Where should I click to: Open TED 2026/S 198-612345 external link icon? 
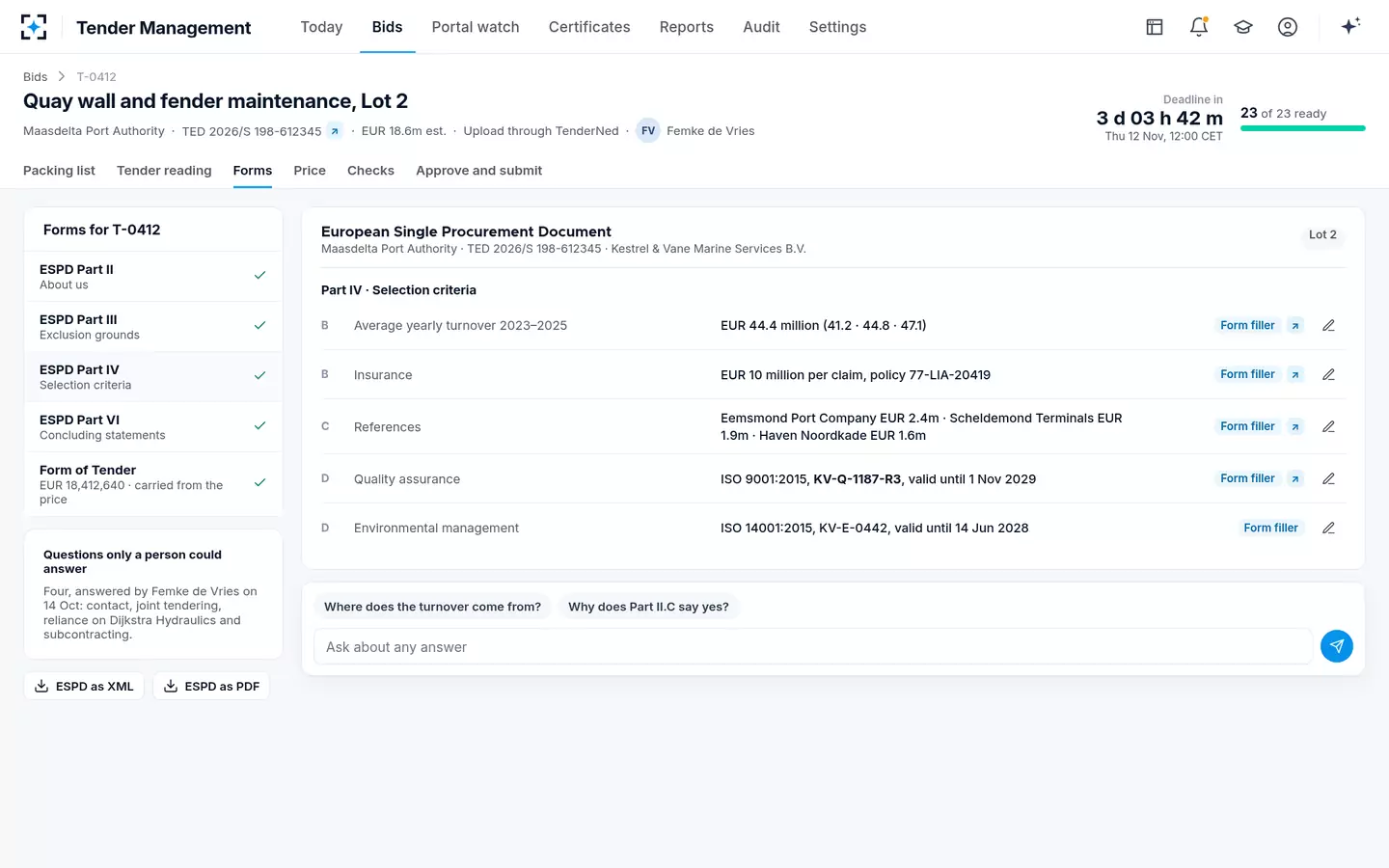point(335,131)
